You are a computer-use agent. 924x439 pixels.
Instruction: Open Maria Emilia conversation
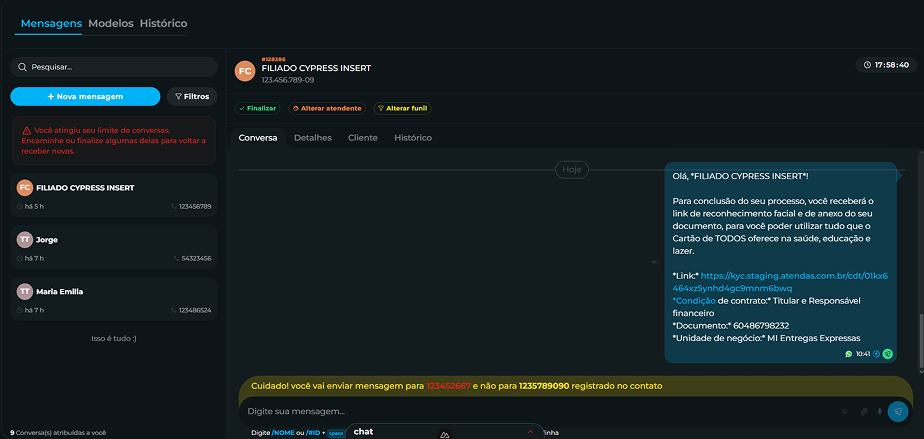tap(114, 299)
